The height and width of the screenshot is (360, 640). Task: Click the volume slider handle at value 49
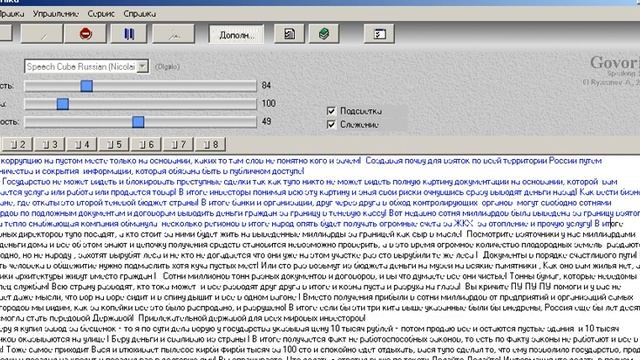click(138, 122)
